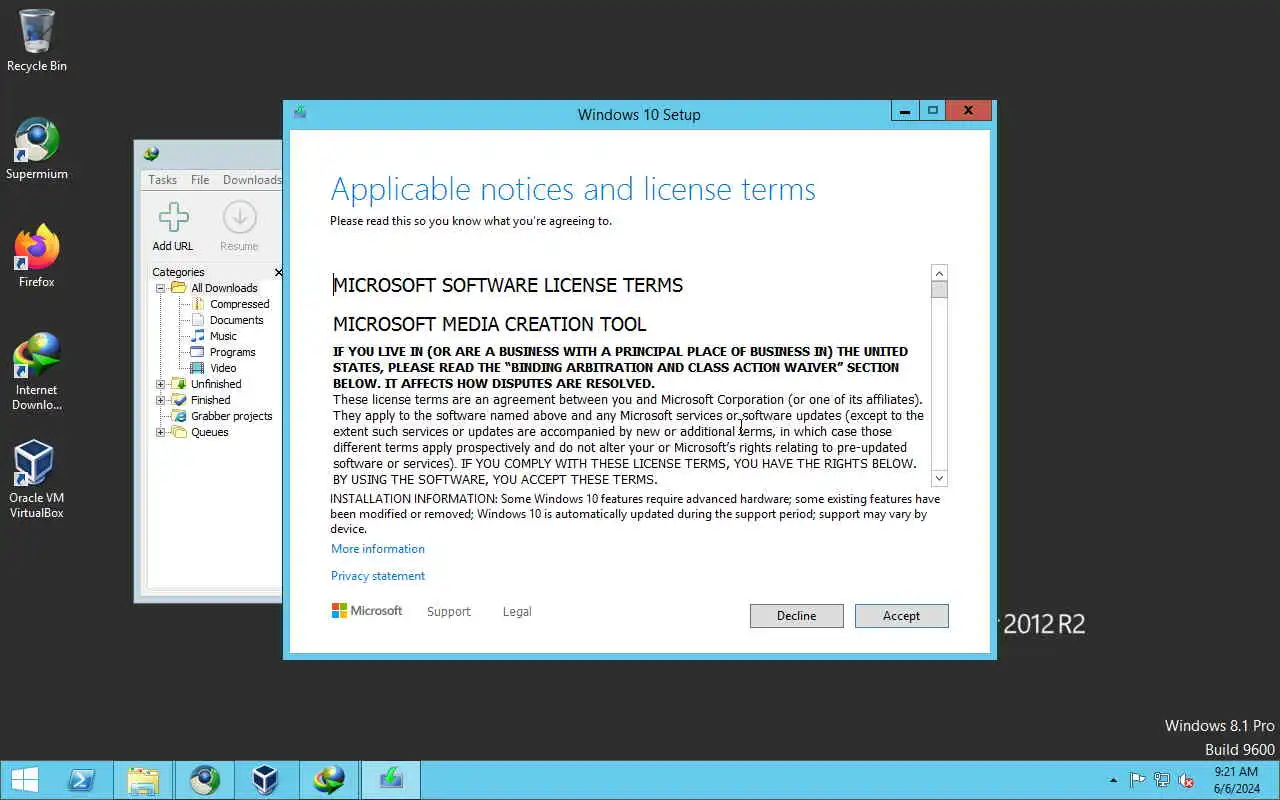Open the Downloads menu in IDM
Image resolution: width=1280 pixels, height=800 pixels.
coord(252,180)
